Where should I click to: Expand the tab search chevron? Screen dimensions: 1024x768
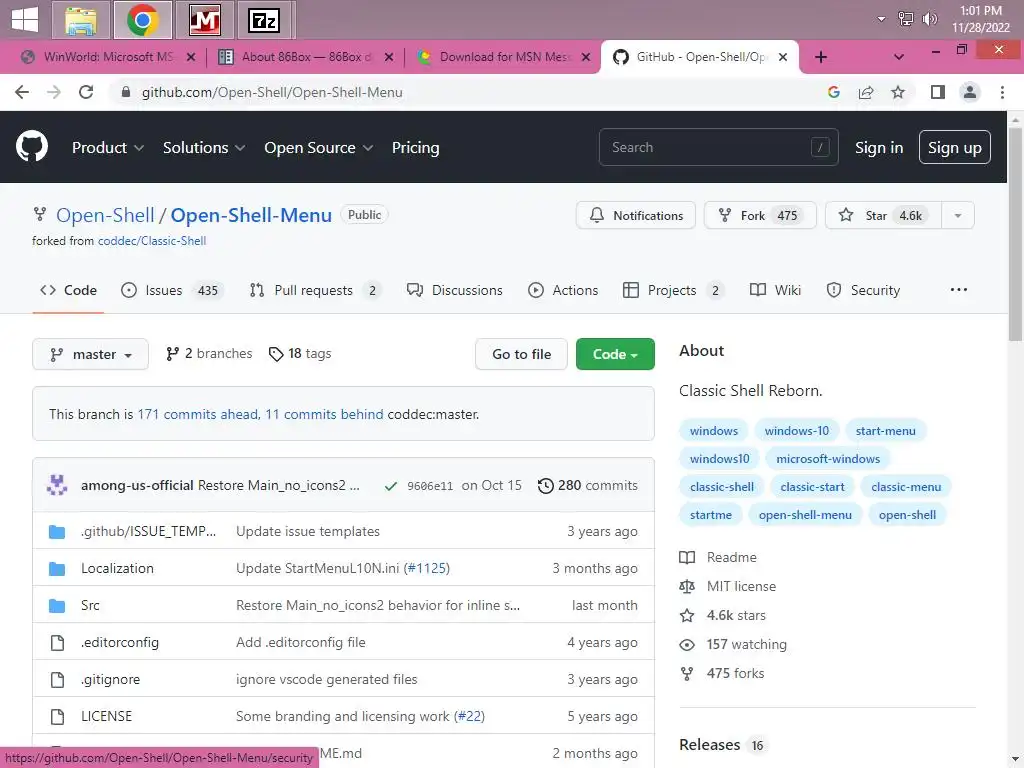click(899, 57)
